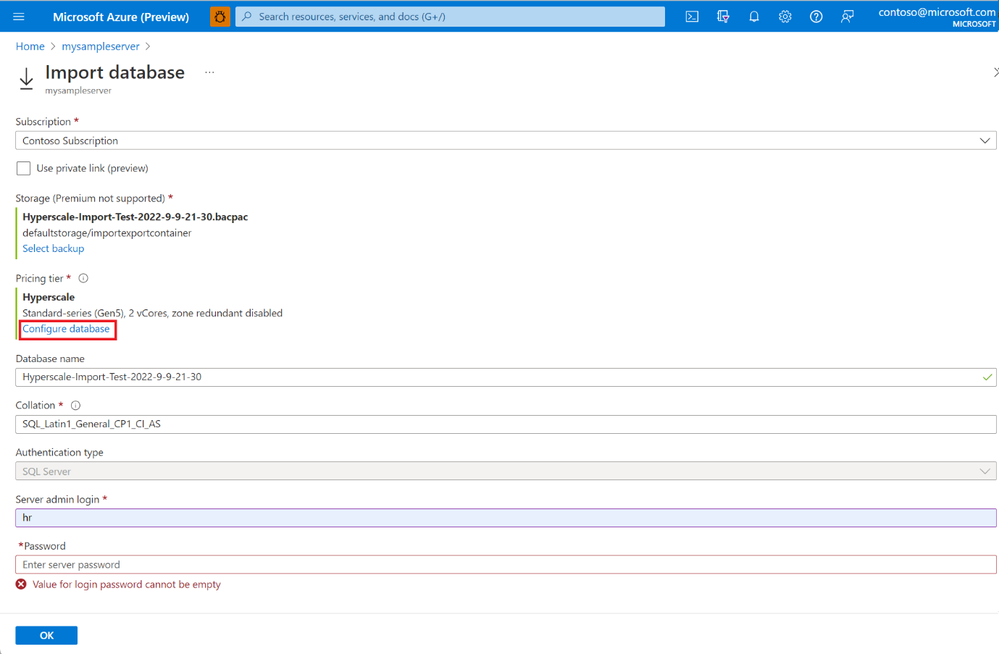
Task: Click the OK button
Action: [x=47, y=636]
